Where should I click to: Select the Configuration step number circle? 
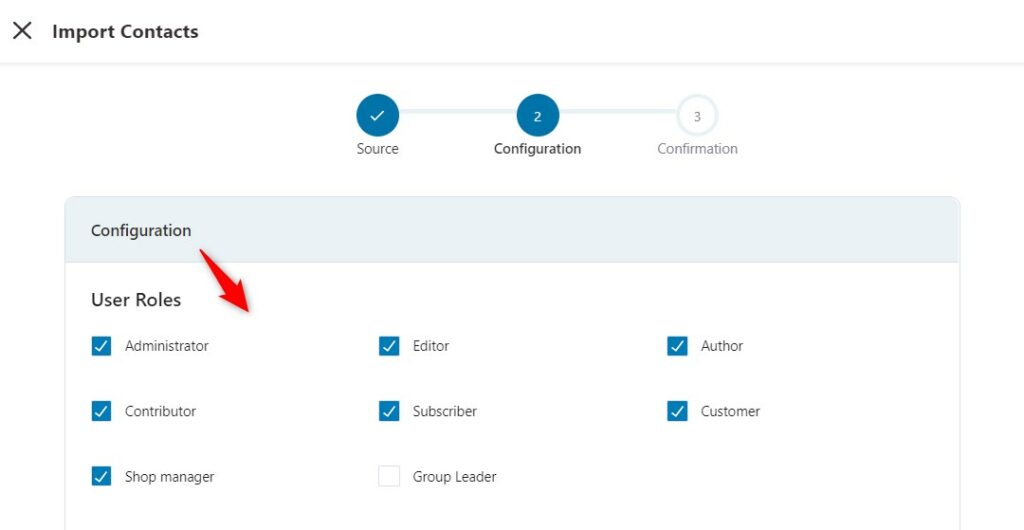point(537,116)
